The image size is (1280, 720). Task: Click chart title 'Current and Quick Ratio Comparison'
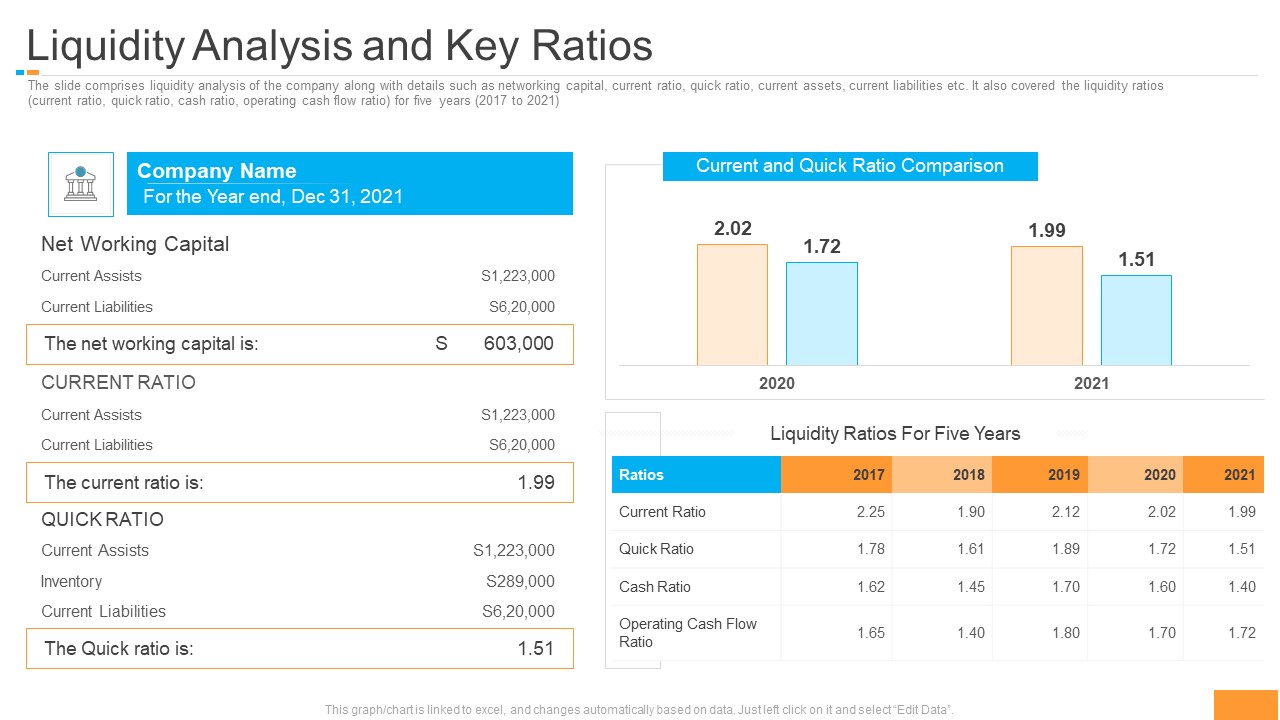(x=850, y=166)
